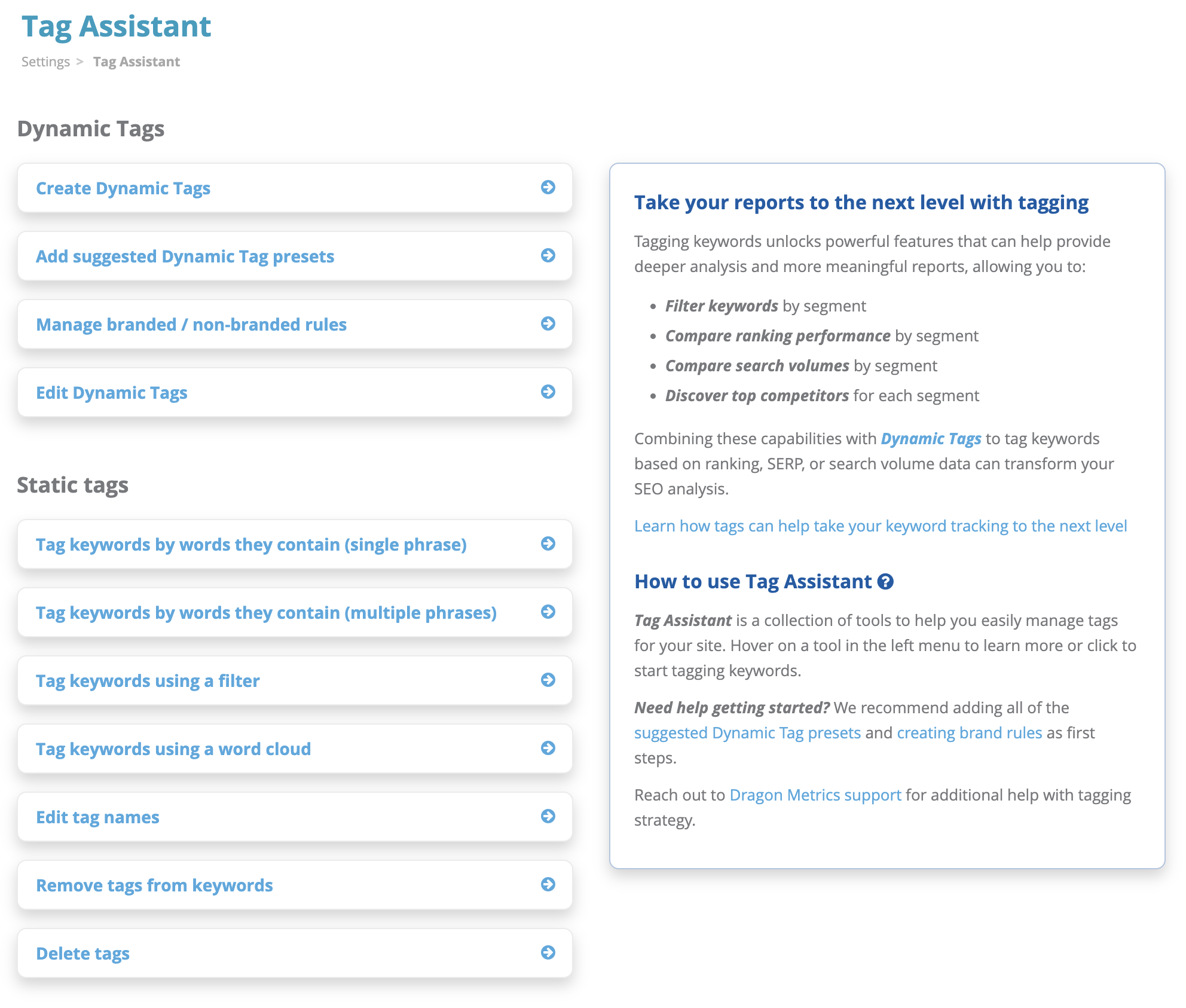1186x1008 pixels.
Task: Click arrow icon beside Add suggested presets
Action: (x=548, y=255)
